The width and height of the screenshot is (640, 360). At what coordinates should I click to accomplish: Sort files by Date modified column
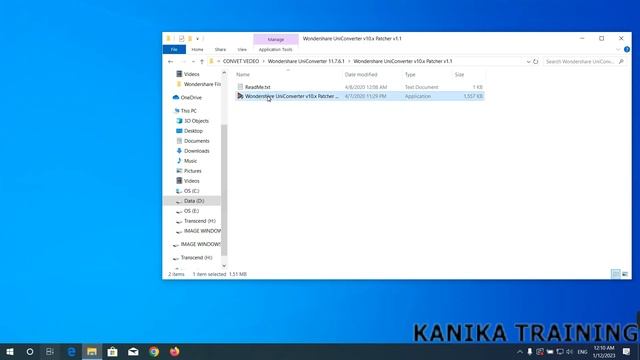361,75
